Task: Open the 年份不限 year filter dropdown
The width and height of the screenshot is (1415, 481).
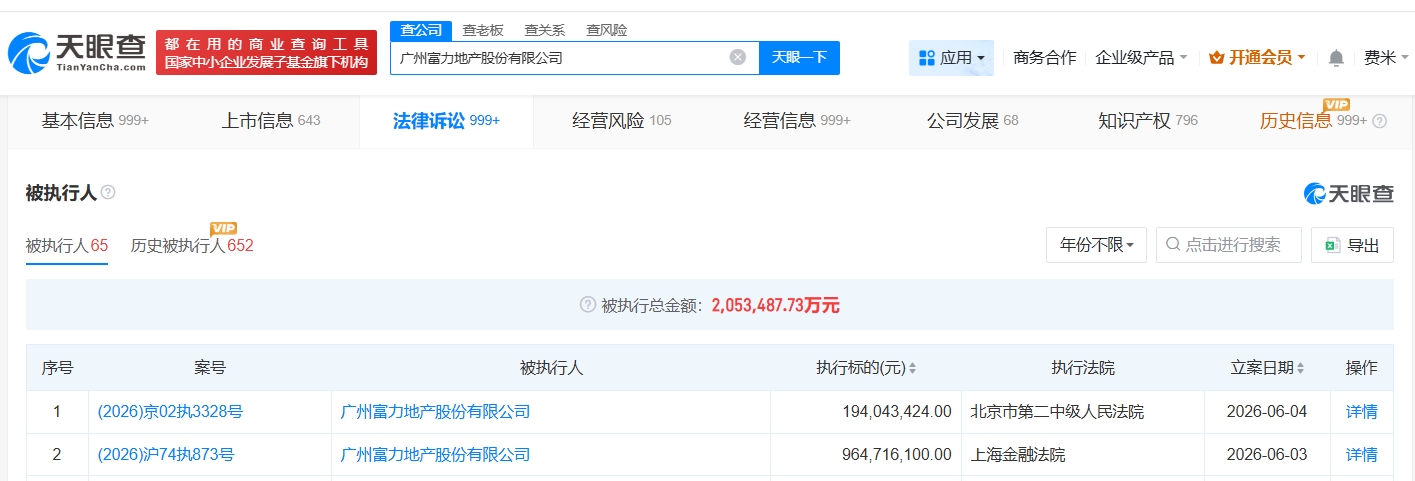Action: (1096, 245)
